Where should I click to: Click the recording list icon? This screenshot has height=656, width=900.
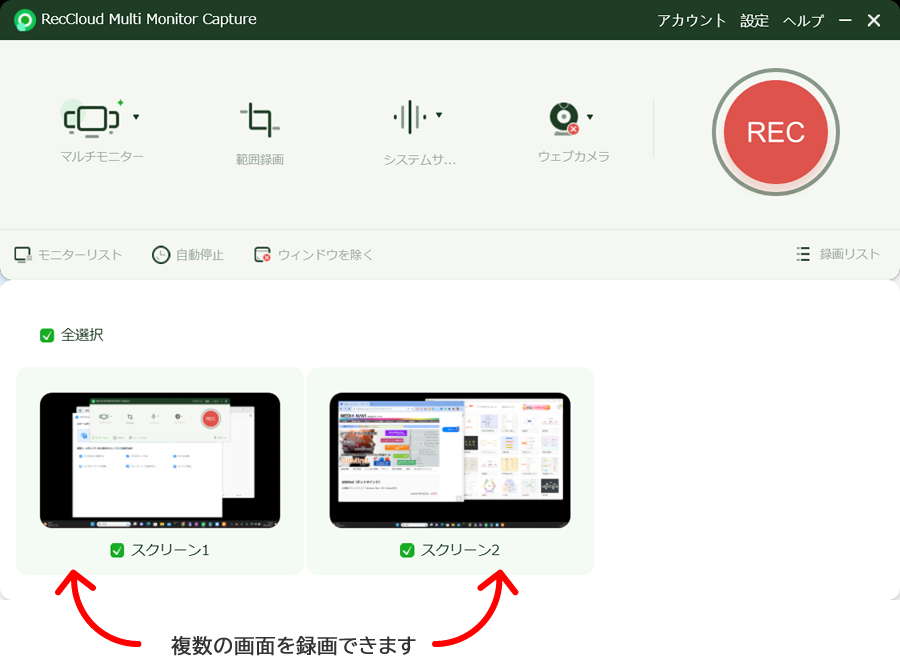[x=803, y=254]
